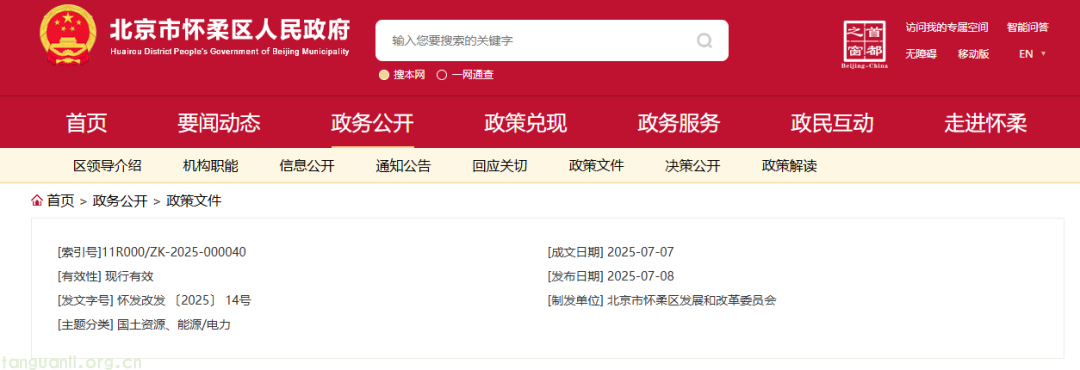Viewport: 1080px width, 370px height.
Task: Click publish date 2025-07-08
Action: coord(641,276)
